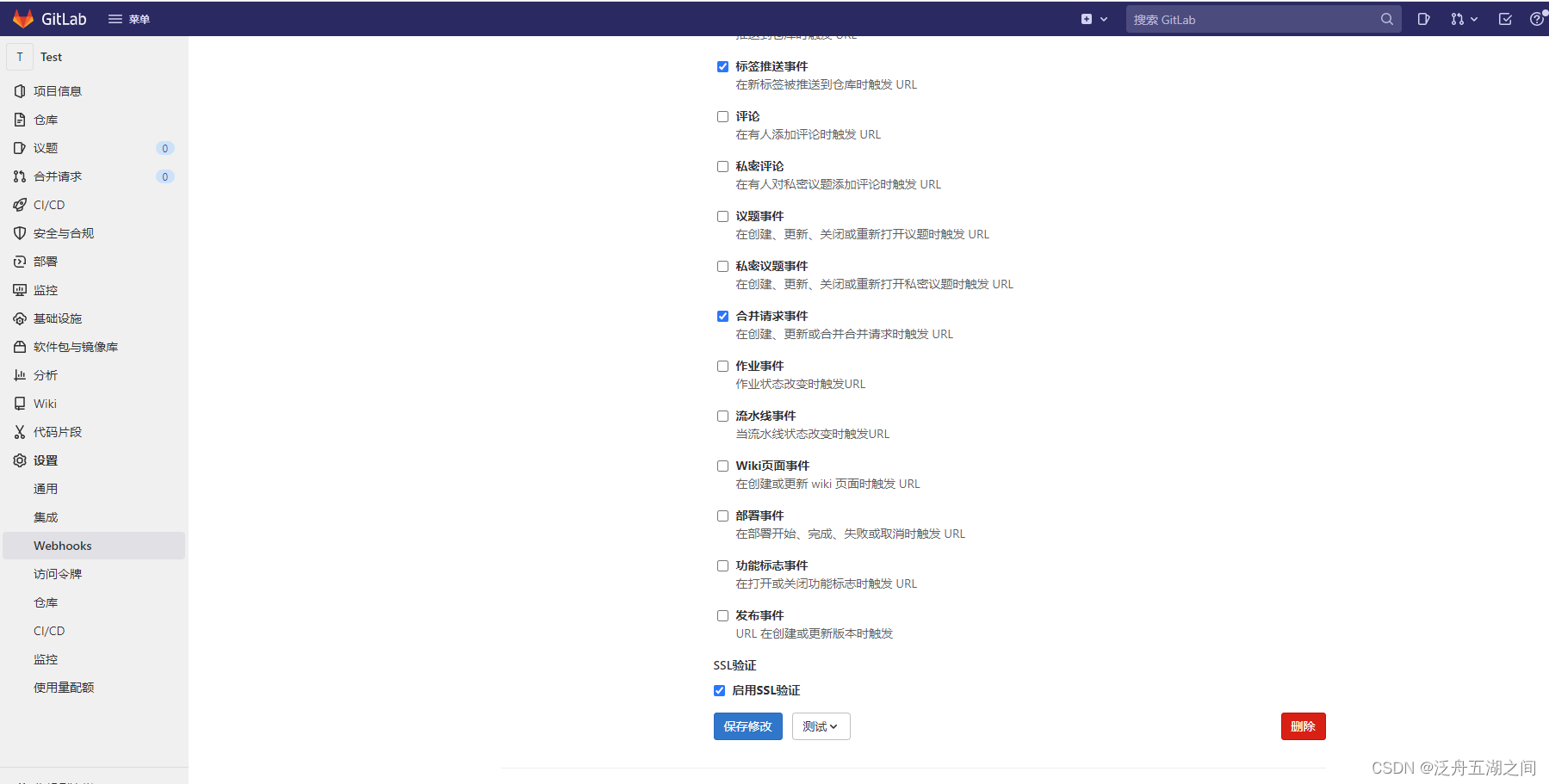
Task: Click the red 删除 button
Action: click(1303, 726)
